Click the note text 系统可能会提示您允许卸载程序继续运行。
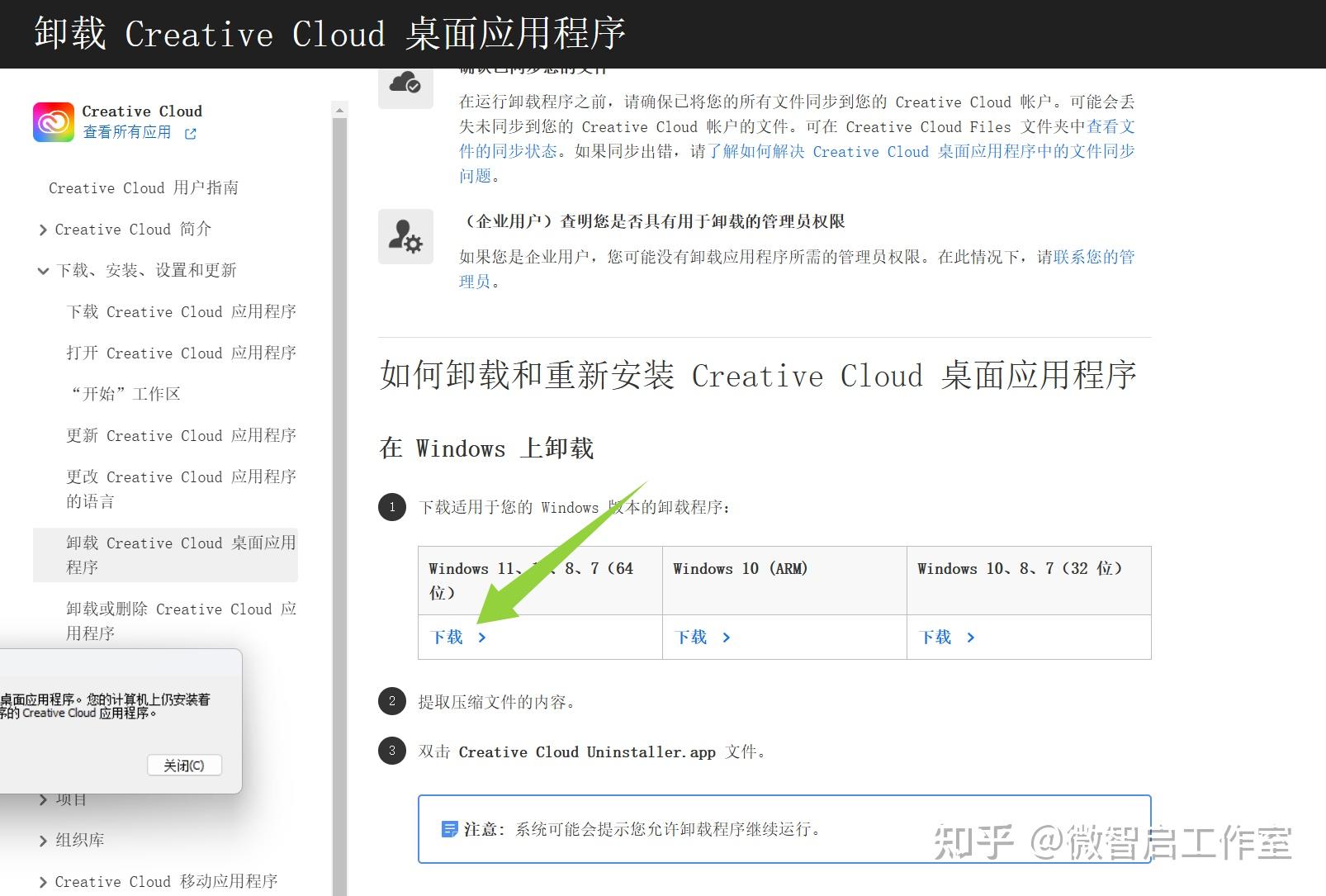Image resolution: width=1326 pixels, height=896 pixels. (670, 829)
